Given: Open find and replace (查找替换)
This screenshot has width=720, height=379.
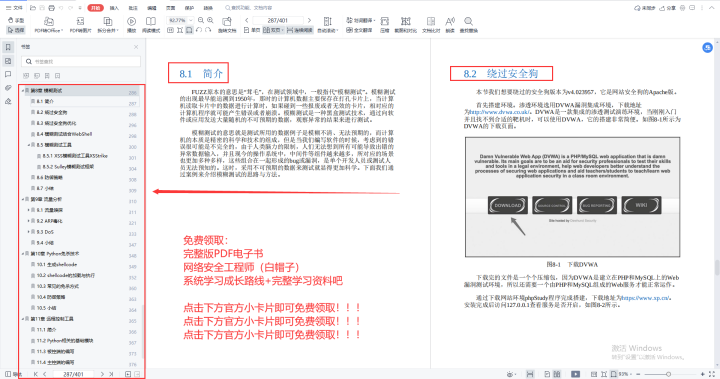Looking at the screenshot, I should pos(468,25).
